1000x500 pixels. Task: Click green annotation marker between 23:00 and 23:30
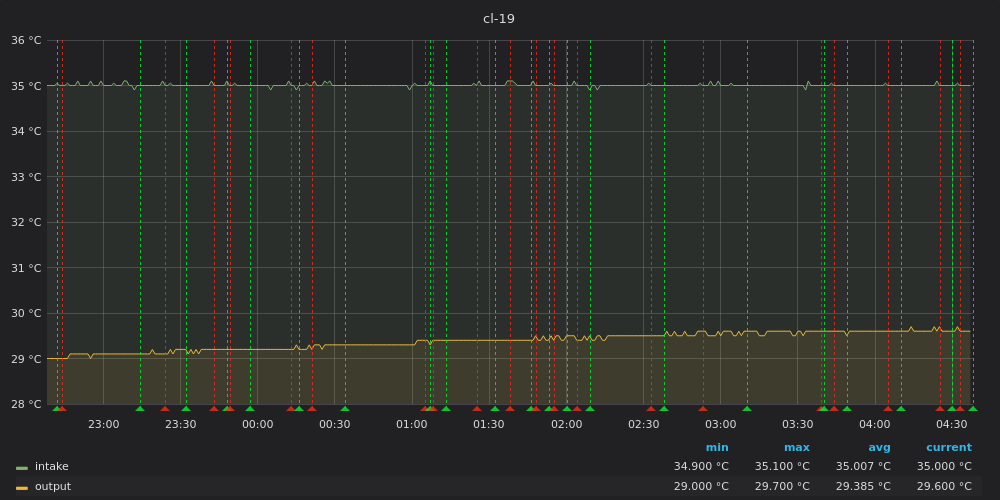pyautogui.click(x=140, y=408)
